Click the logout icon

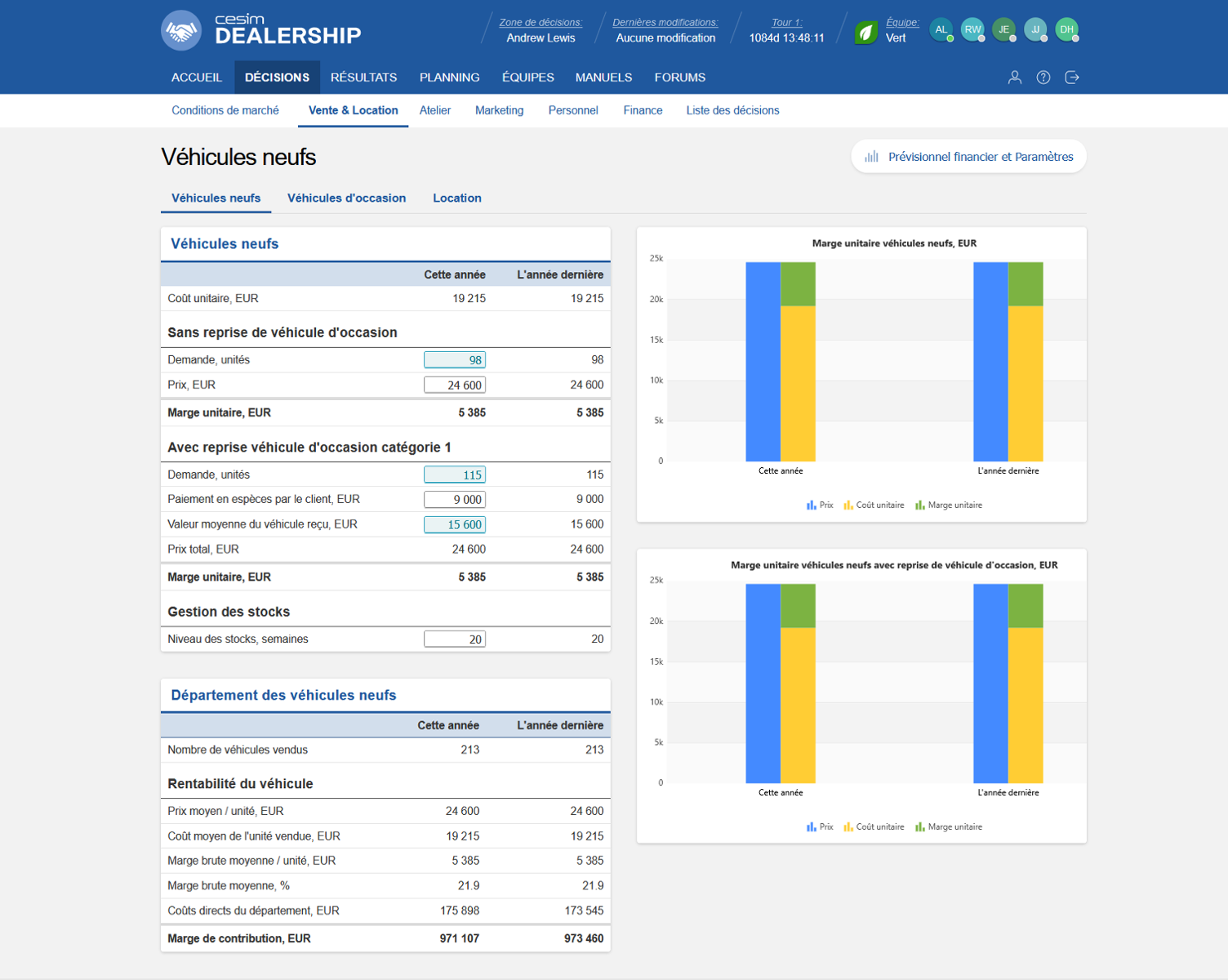(x=1072, y=78)
